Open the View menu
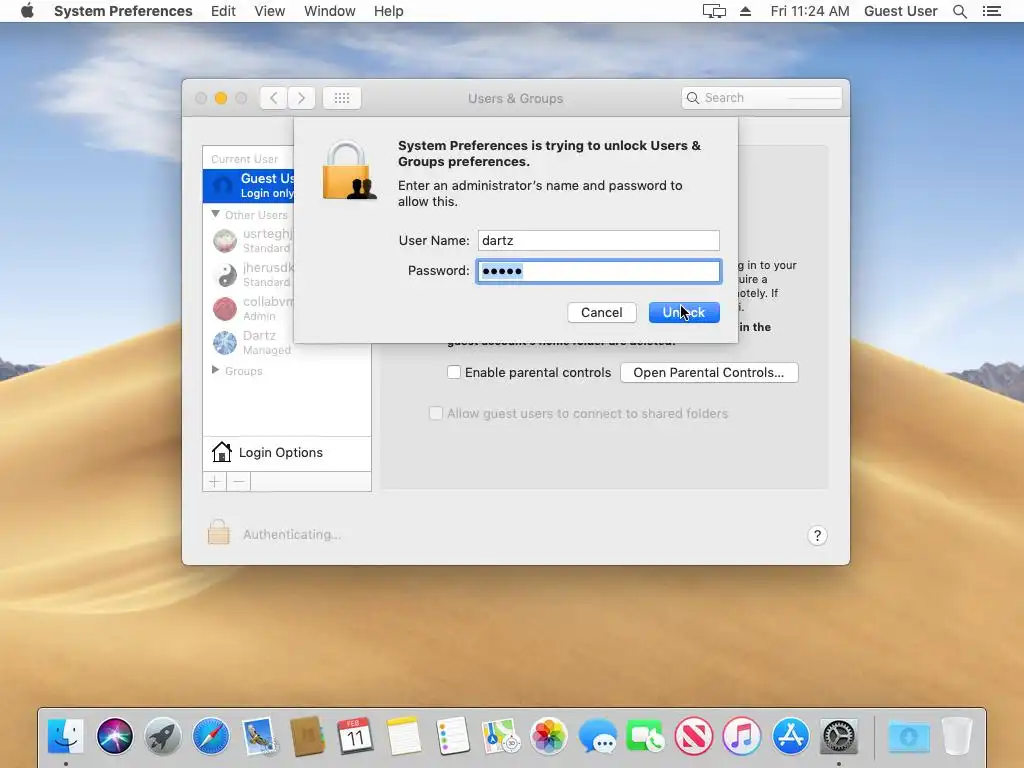Screen dimensions: 1024x768 (x=269, y=11)
